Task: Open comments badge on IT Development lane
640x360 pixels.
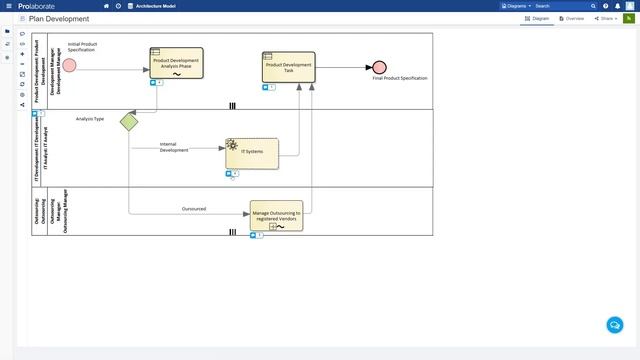Action: click(x=38, y=113)
